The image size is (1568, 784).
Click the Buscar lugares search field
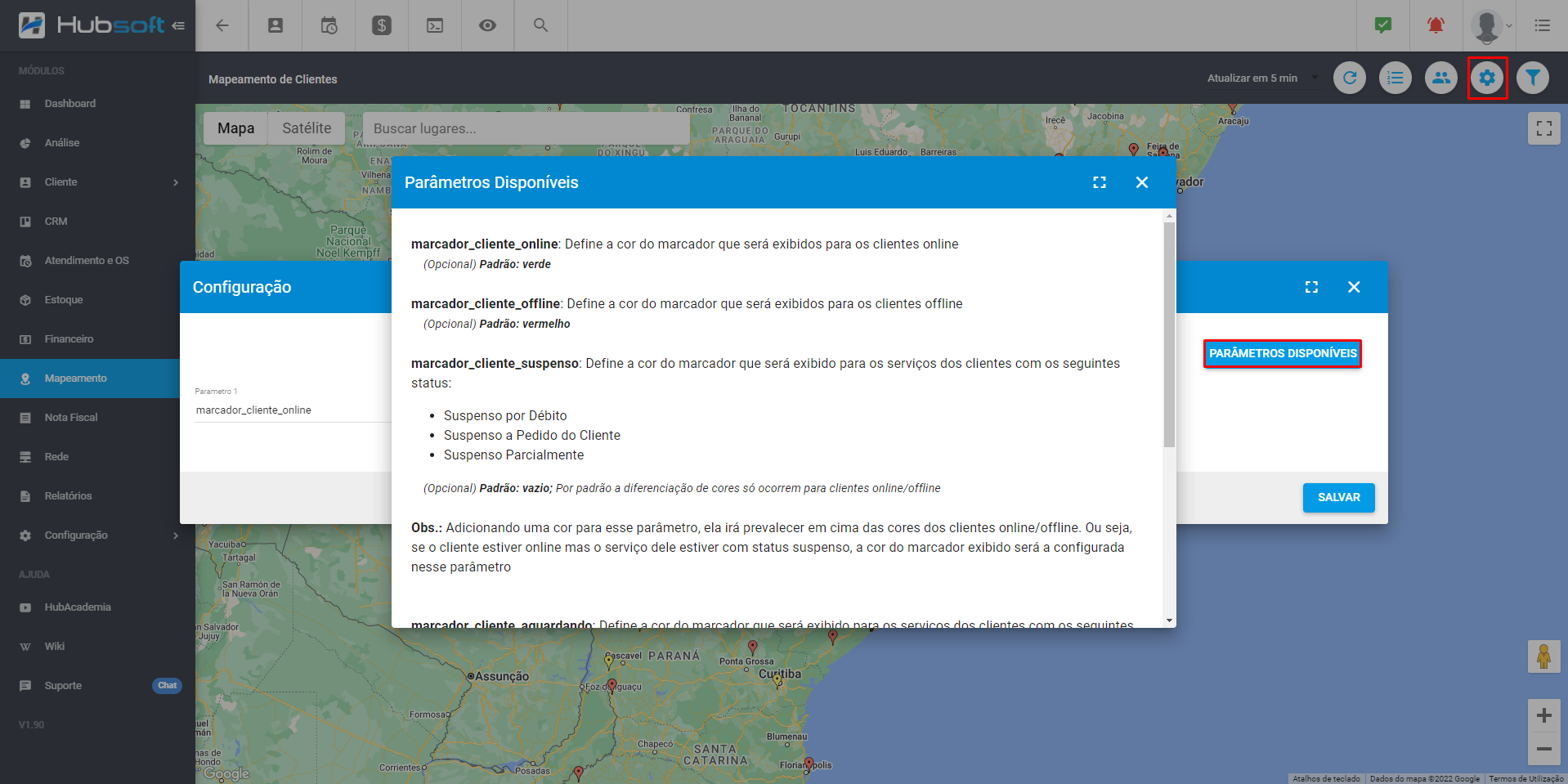(x=526, y=128)
